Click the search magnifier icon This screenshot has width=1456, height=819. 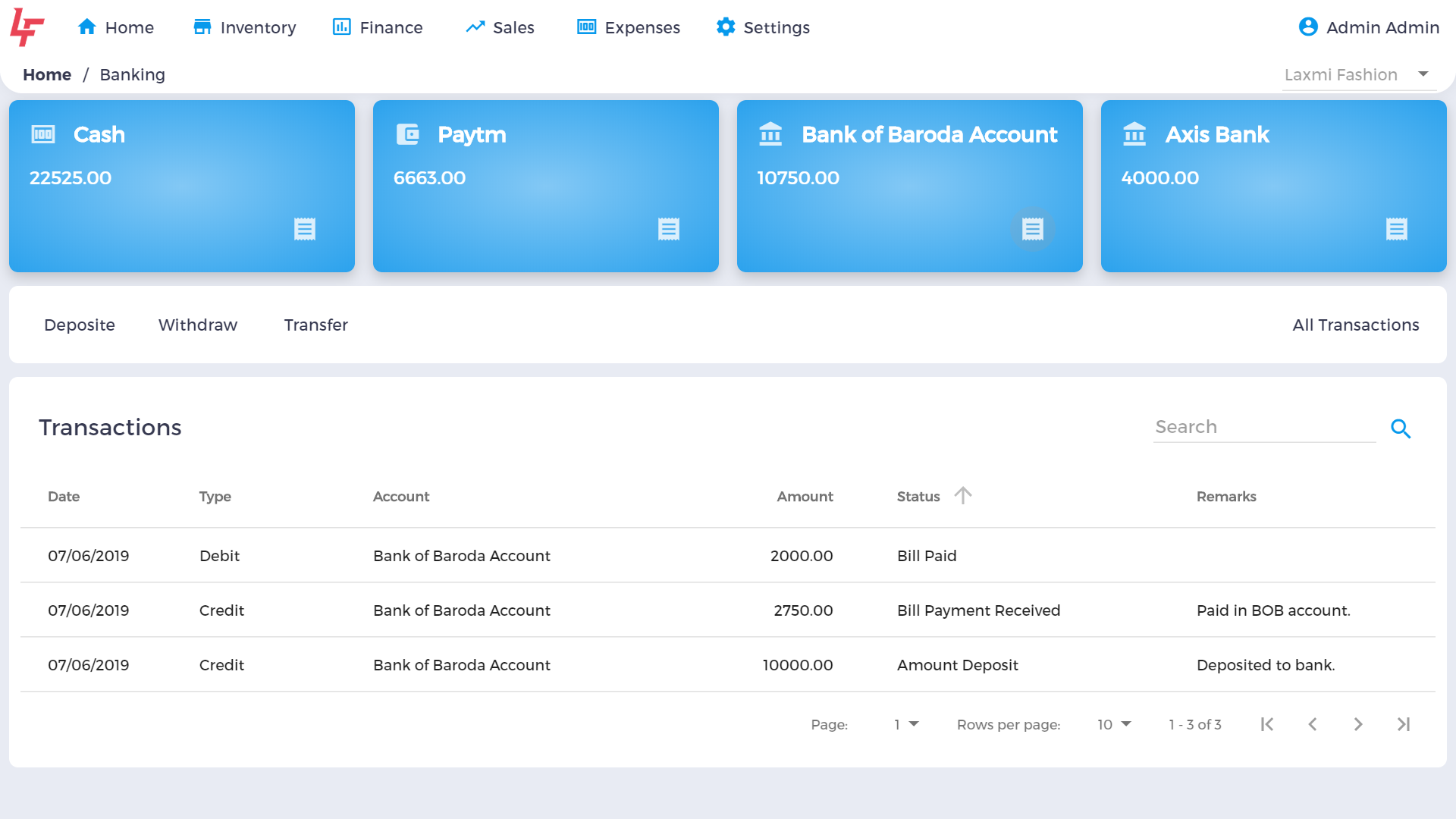tap(1401, 428)
